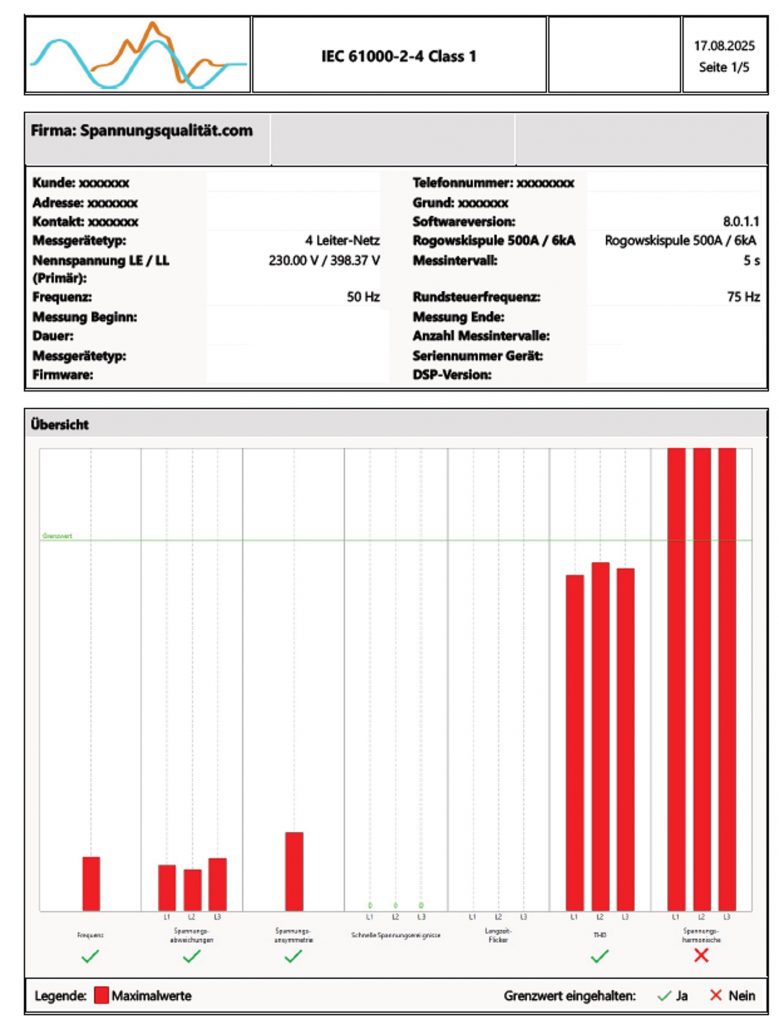Click the waveform logo in the header

tap(138, 56)
